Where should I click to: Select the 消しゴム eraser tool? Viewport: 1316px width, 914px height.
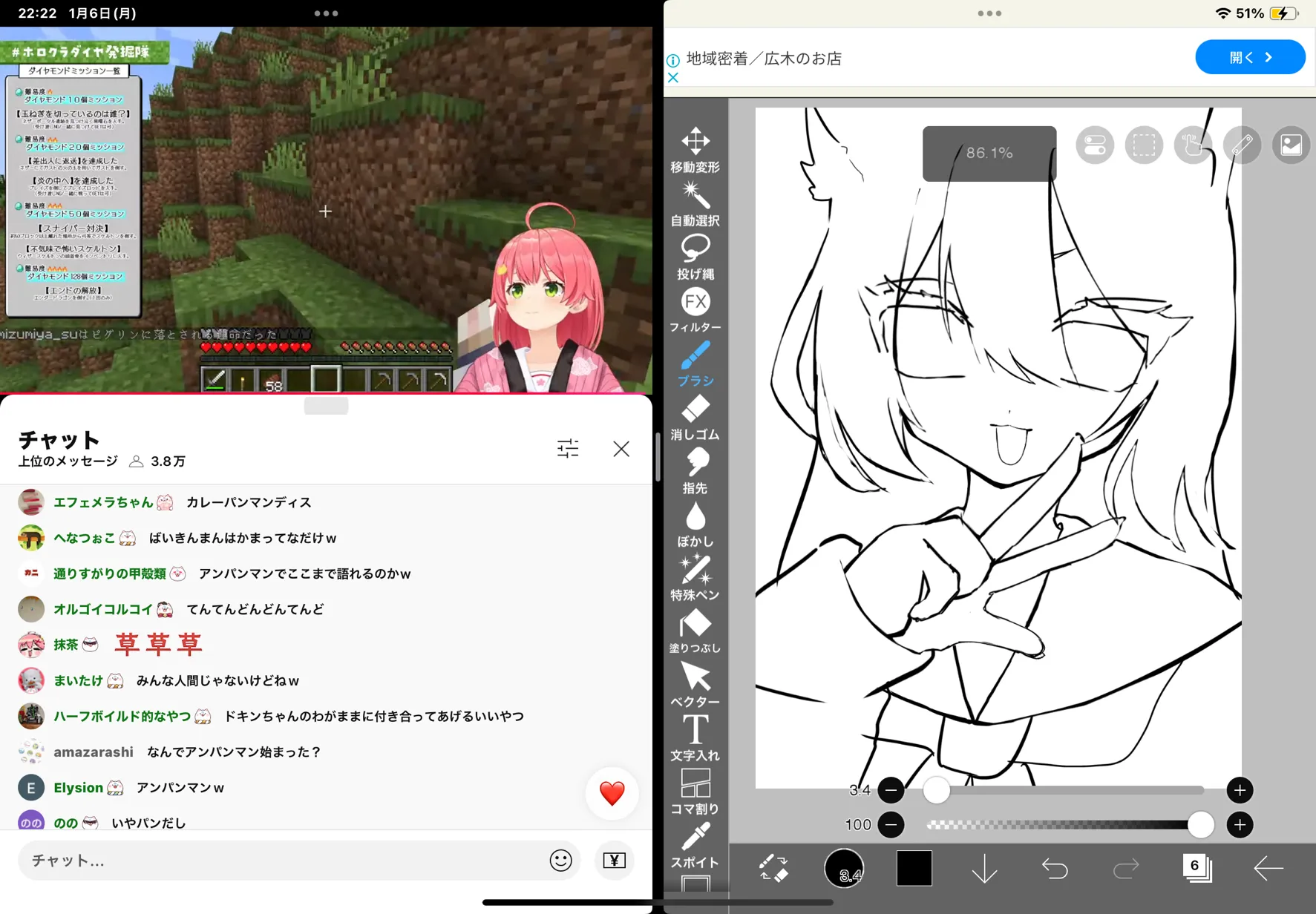(695, 417)
